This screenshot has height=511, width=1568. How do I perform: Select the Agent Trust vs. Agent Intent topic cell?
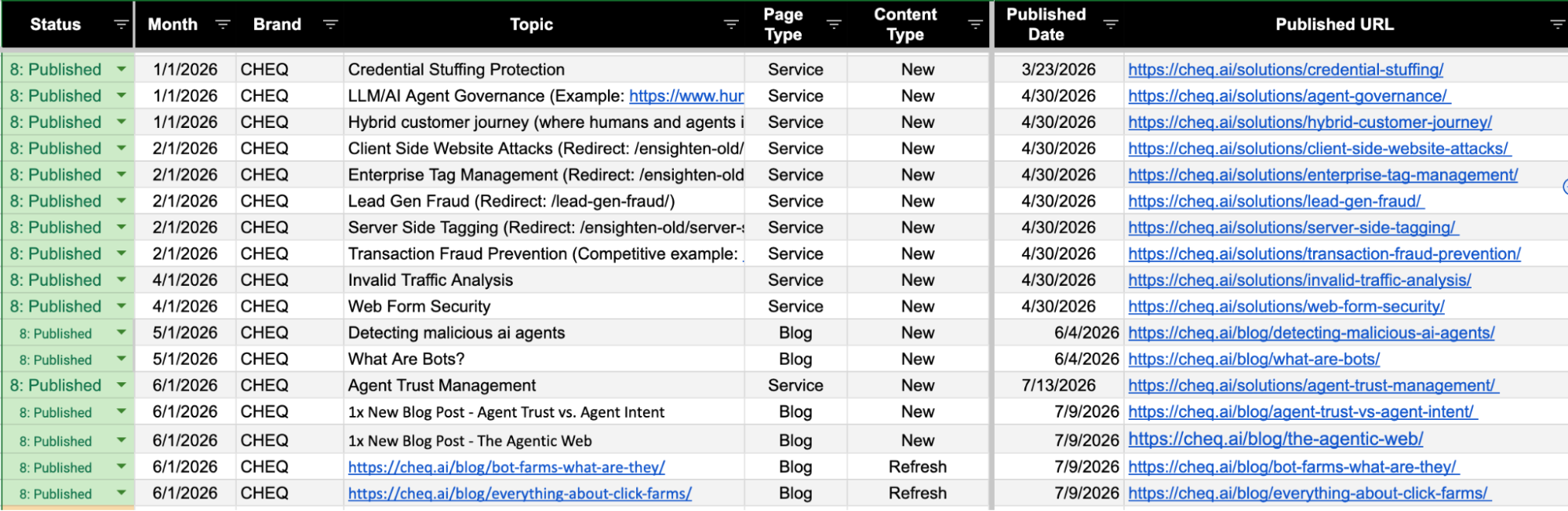coord(544,411)
